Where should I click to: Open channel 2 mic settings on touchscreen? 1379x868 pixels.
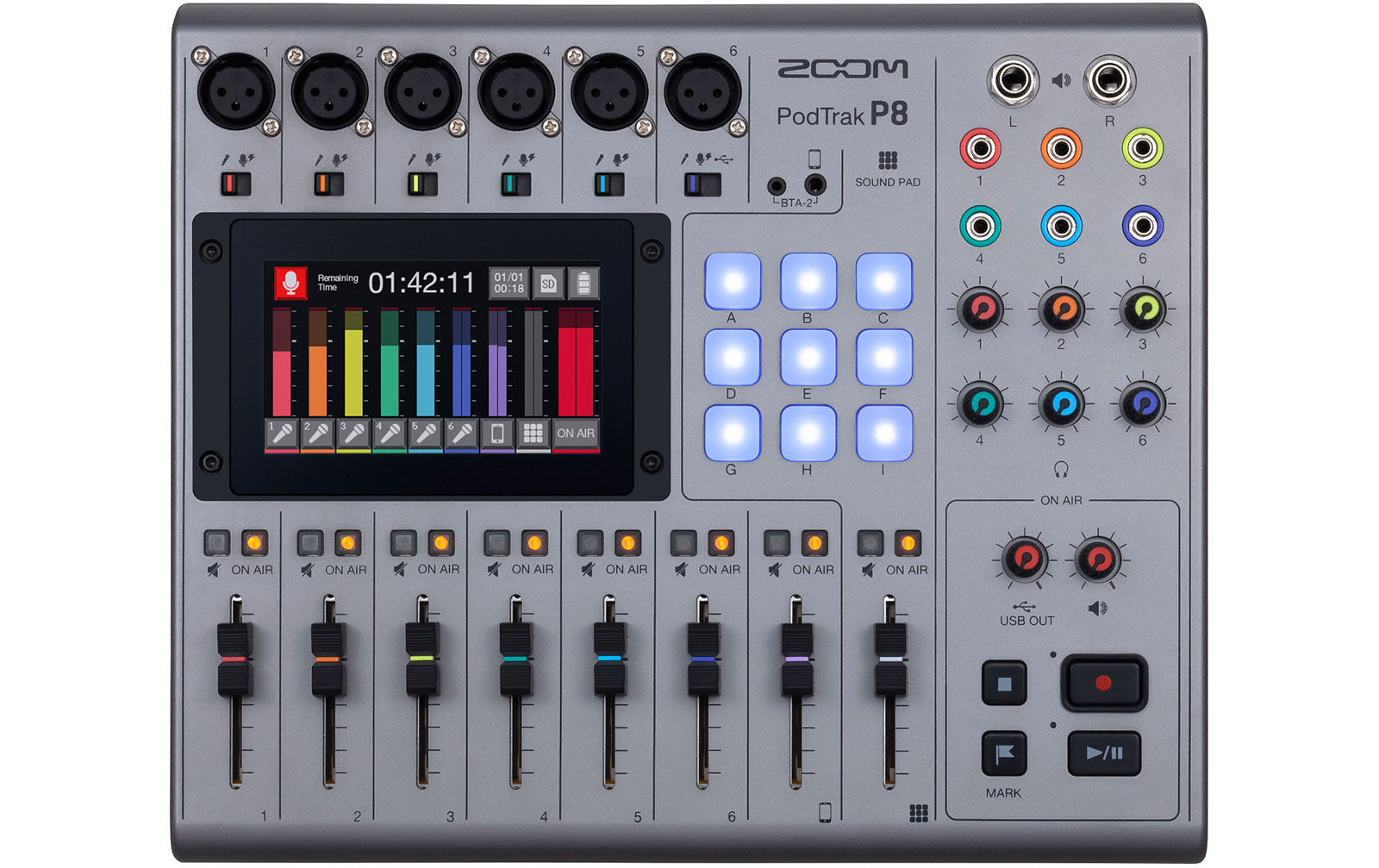pyautogui.click(x=317, y=434)
